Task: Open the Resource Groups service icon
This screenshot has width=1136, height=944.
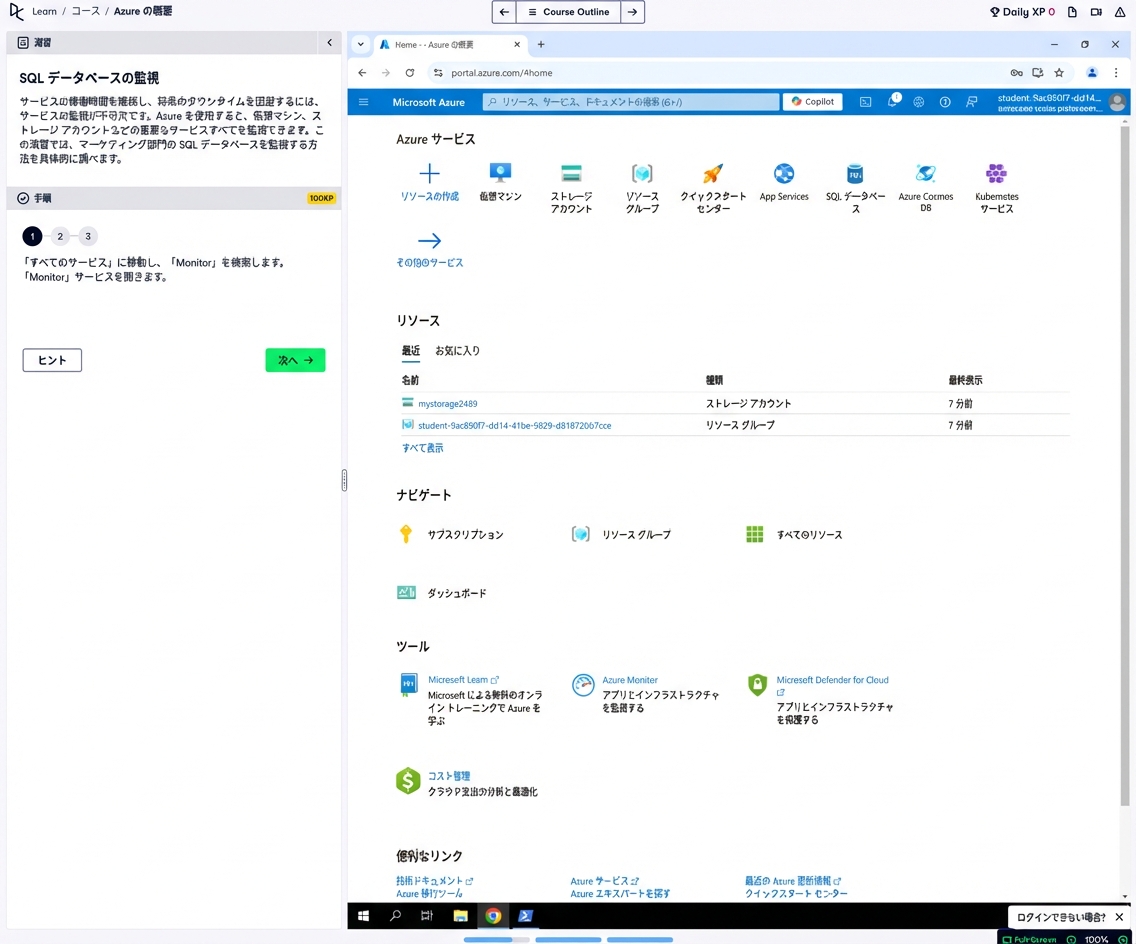Action: tap(642, 173)
